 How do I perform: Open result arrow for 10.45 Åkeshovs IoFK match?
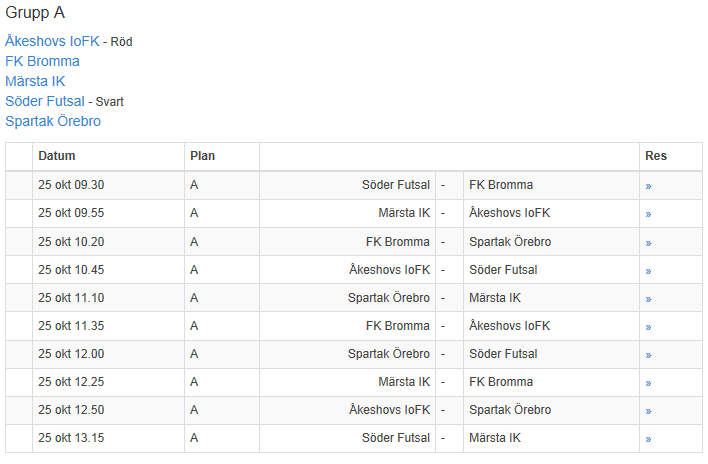click(x=648, y=270)
